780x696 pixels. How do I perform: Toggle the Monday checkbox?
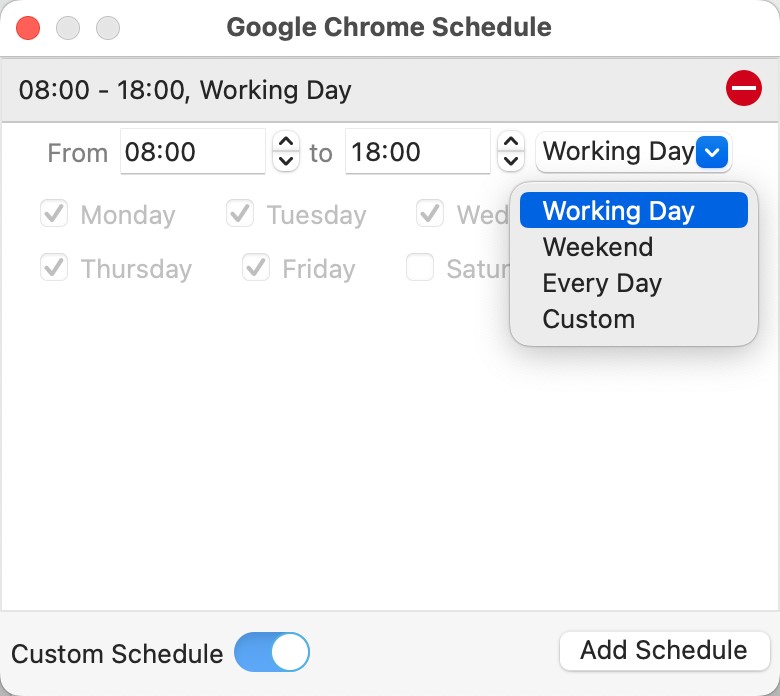point(54,214)
